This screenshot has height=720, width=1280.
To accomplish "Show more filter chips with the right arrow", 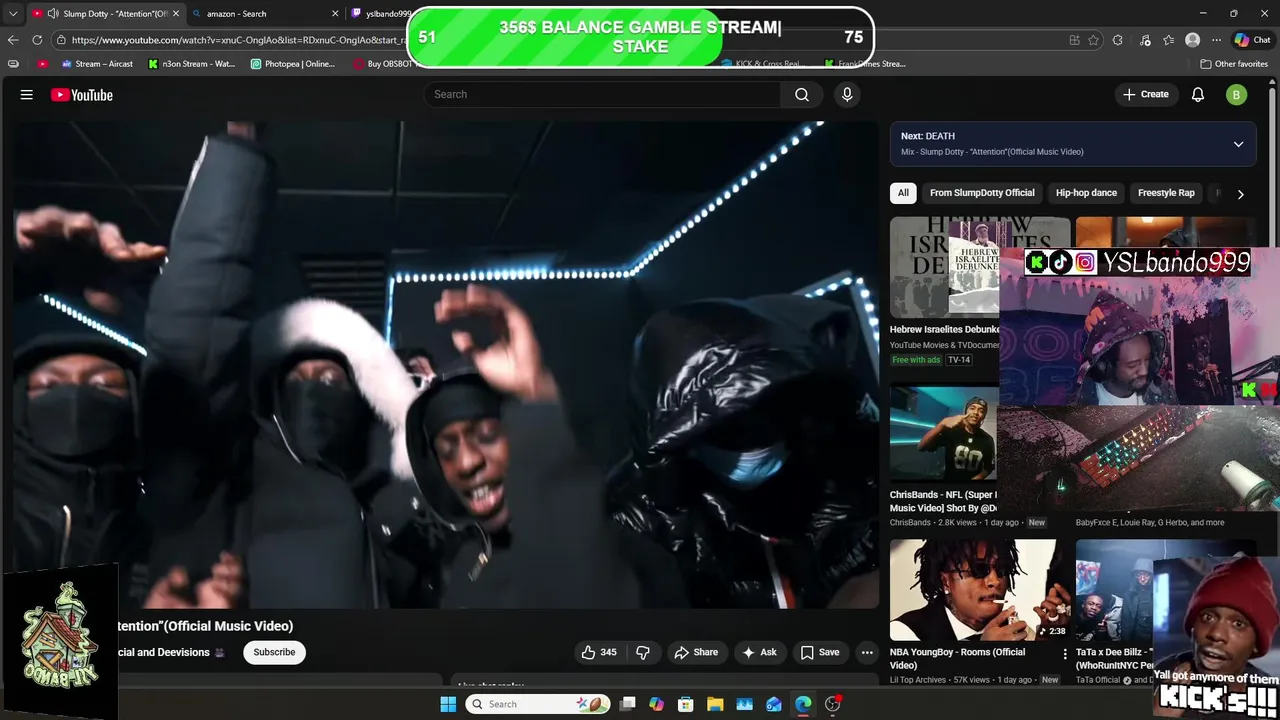I will click(1240, 194).
